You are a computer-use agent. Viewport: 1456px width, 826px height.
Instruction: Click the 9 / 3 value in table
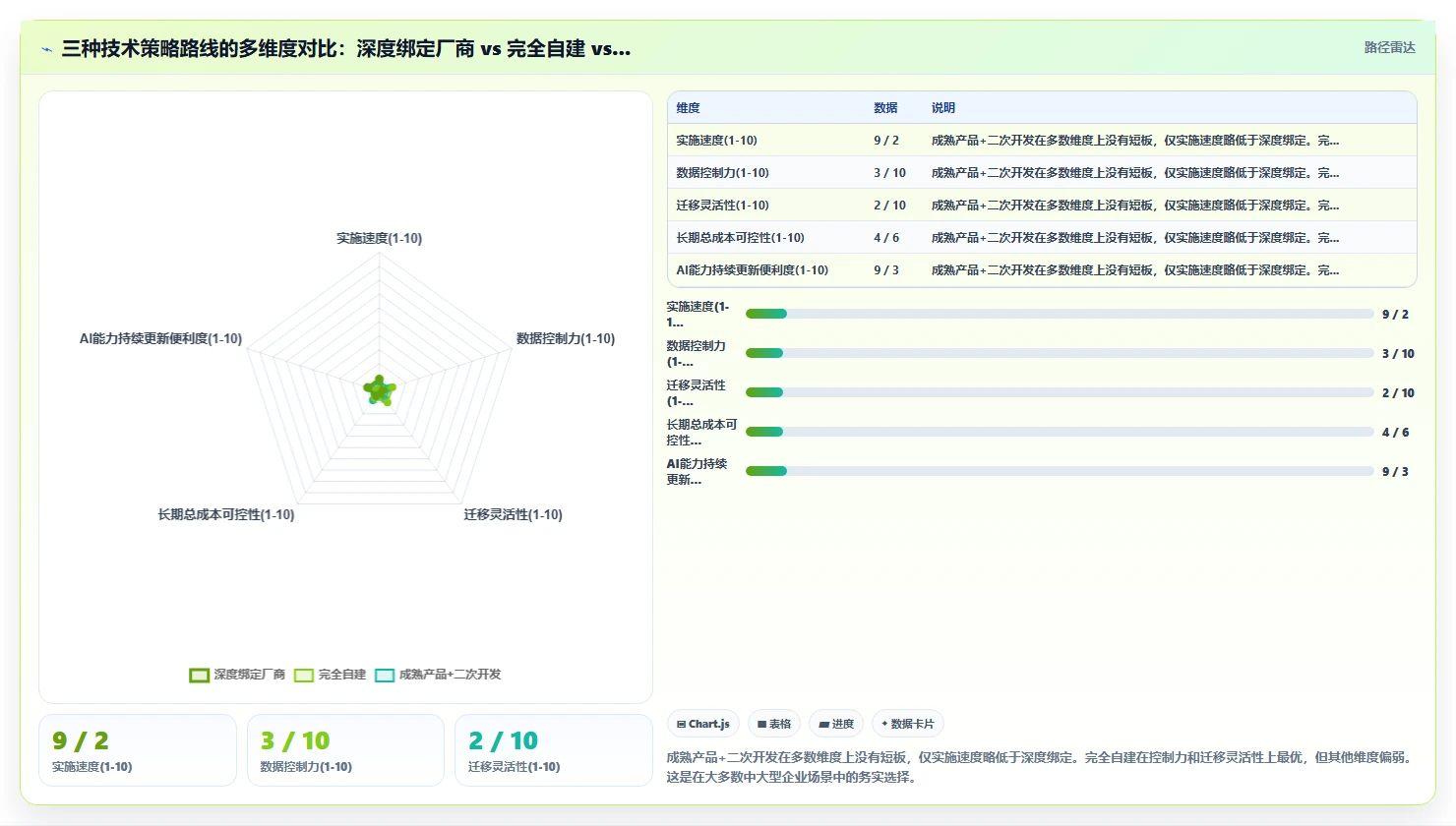885,270
